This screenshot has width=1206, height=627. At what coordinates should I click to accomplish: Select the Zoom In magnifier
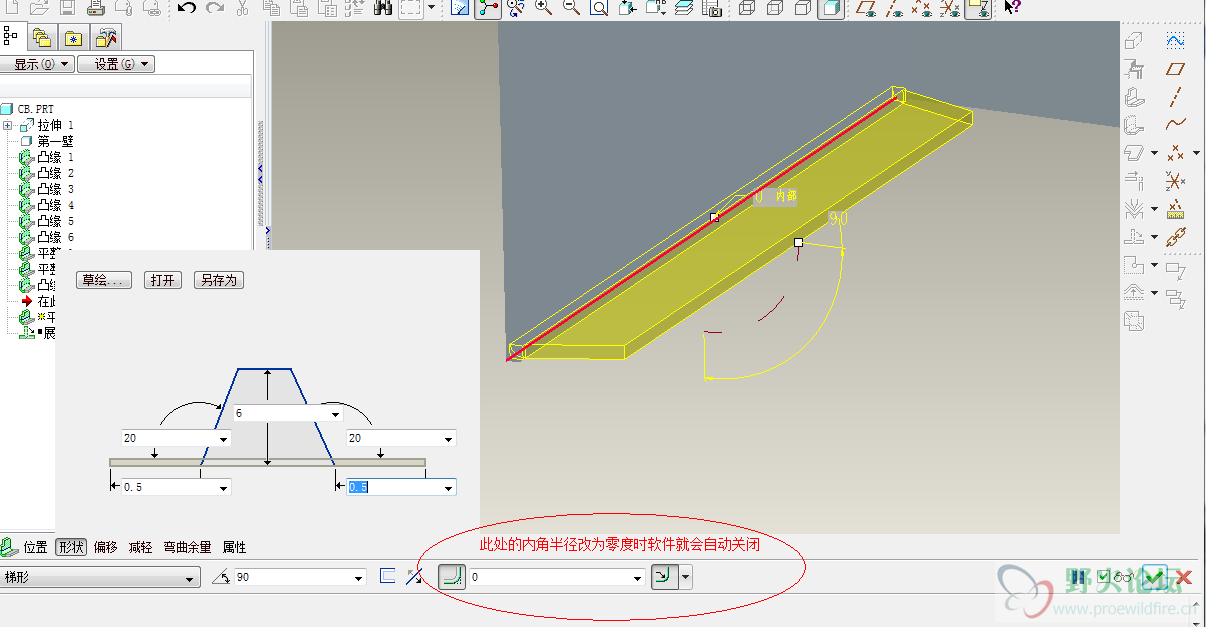pos(543,8)
